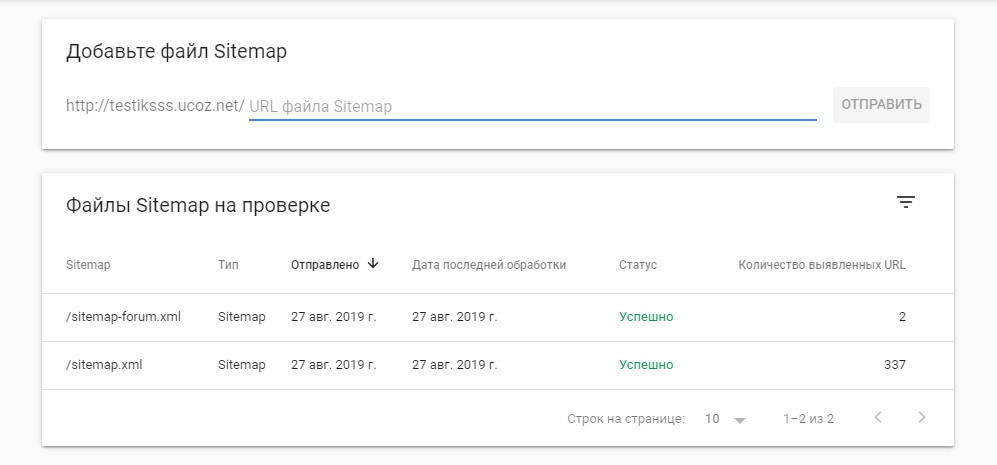Click Успешно status of sitemap.xml row

[646, 365]
